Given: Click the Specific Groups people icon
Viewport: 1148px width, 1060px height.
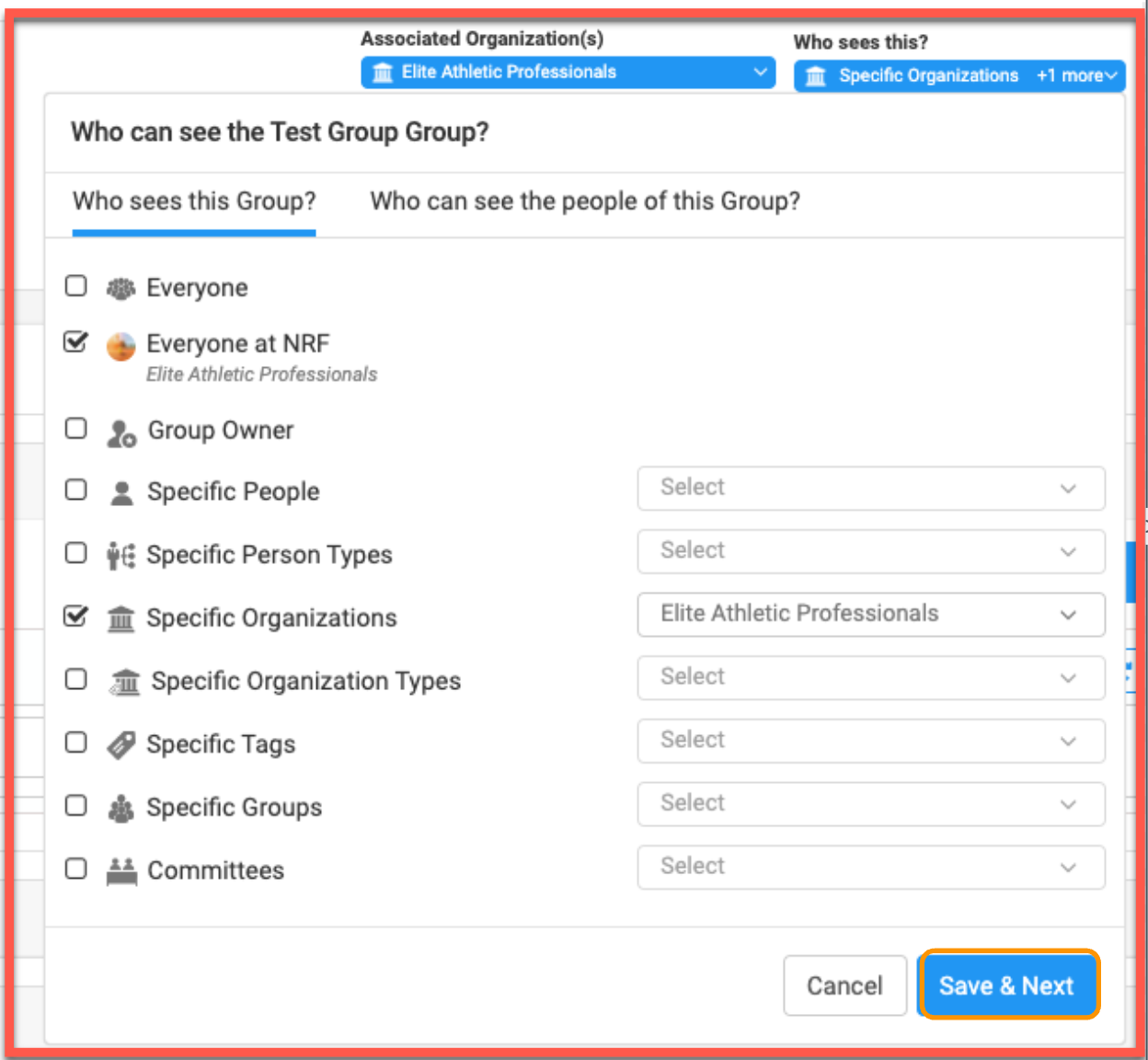Looking at the screenshot, I should 121,808.
